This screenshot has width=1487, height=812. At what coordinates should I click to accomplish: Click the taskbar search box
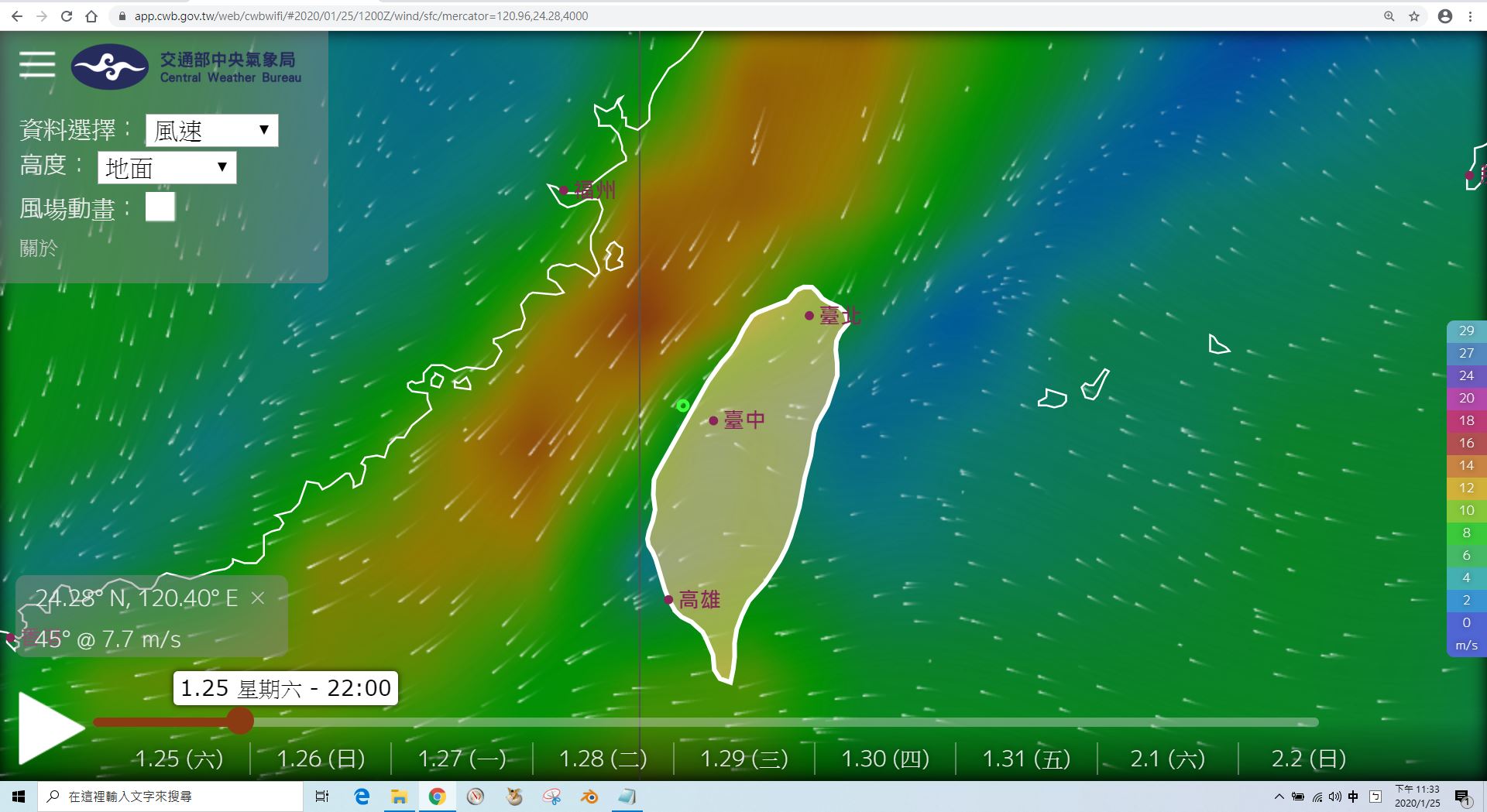(170, 797)
